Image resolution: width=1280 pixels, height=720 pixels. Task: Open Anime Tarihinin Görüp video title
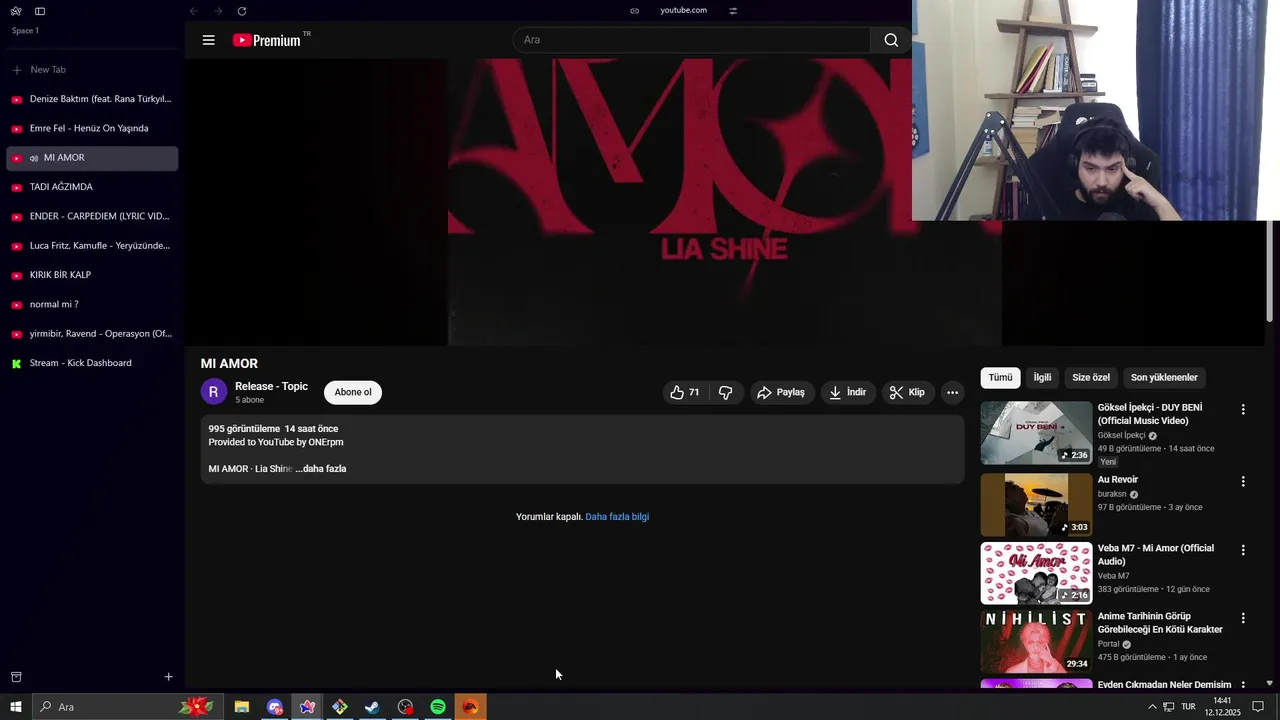[1160, 623]
